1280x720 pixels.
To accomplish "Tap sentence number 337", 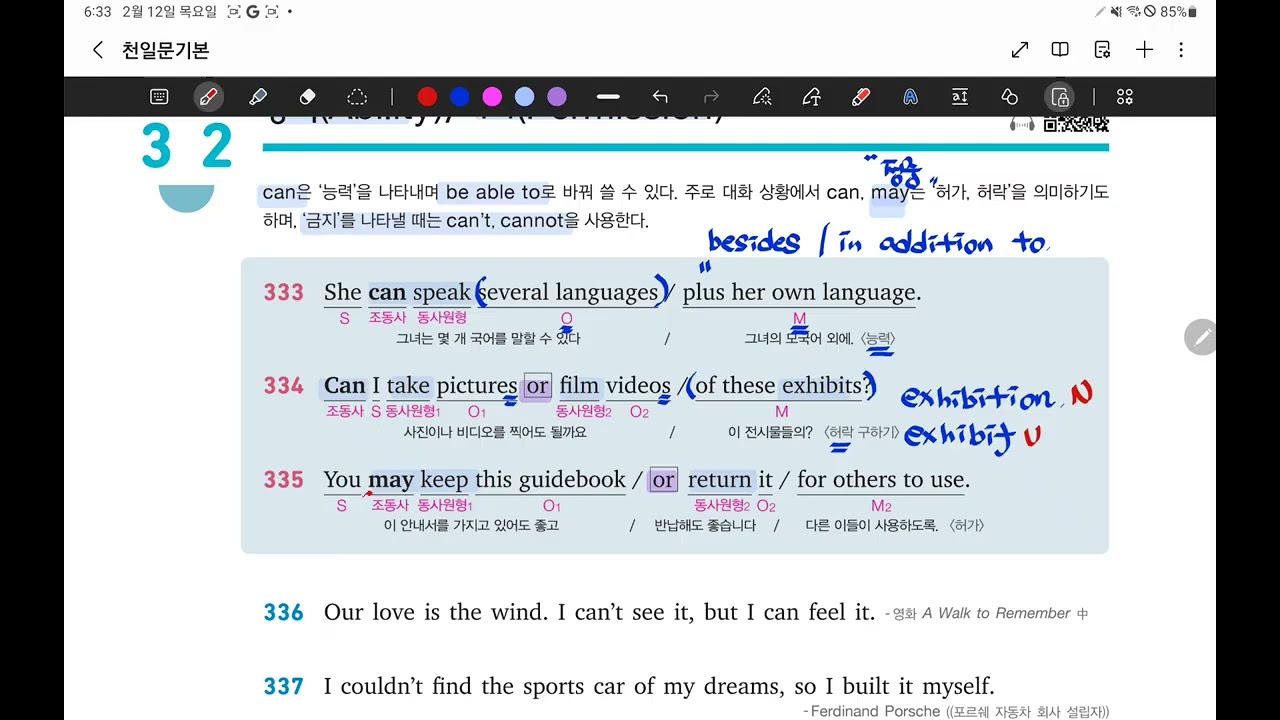I will (283, 686).
